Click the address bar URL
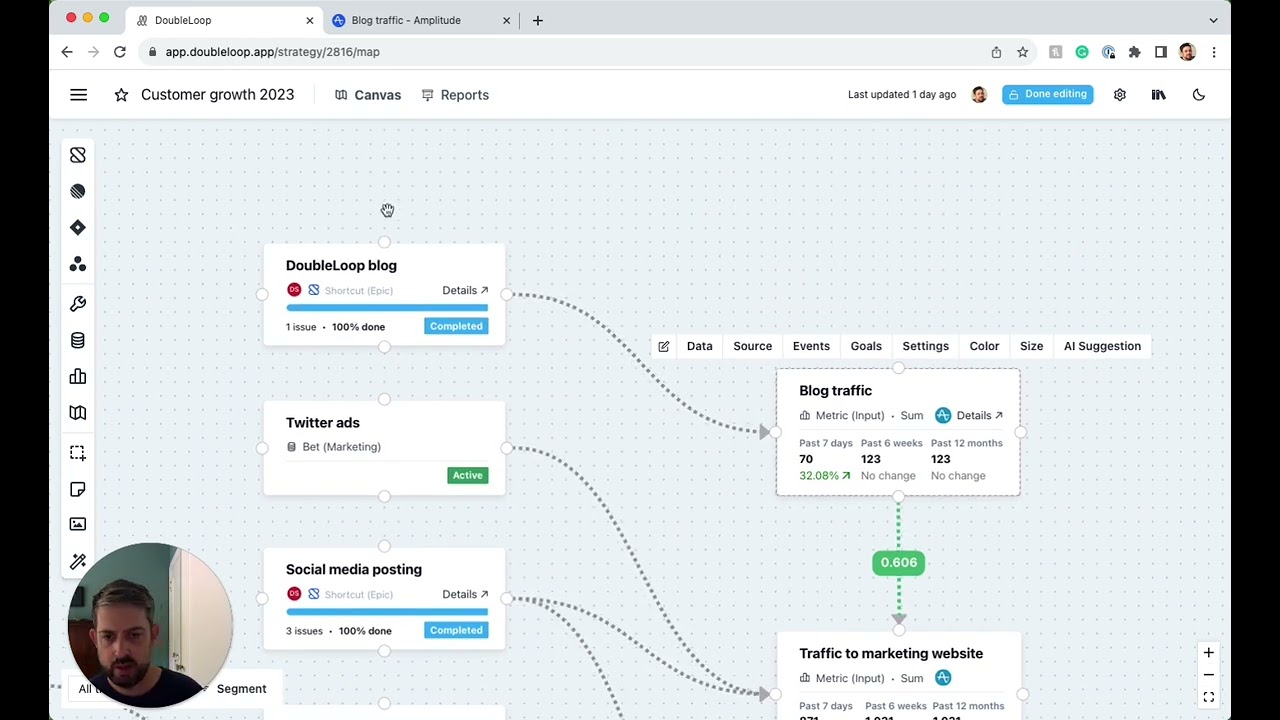Image resolution: width=1280 pixels, height=720 pixels. click(272, 52)
